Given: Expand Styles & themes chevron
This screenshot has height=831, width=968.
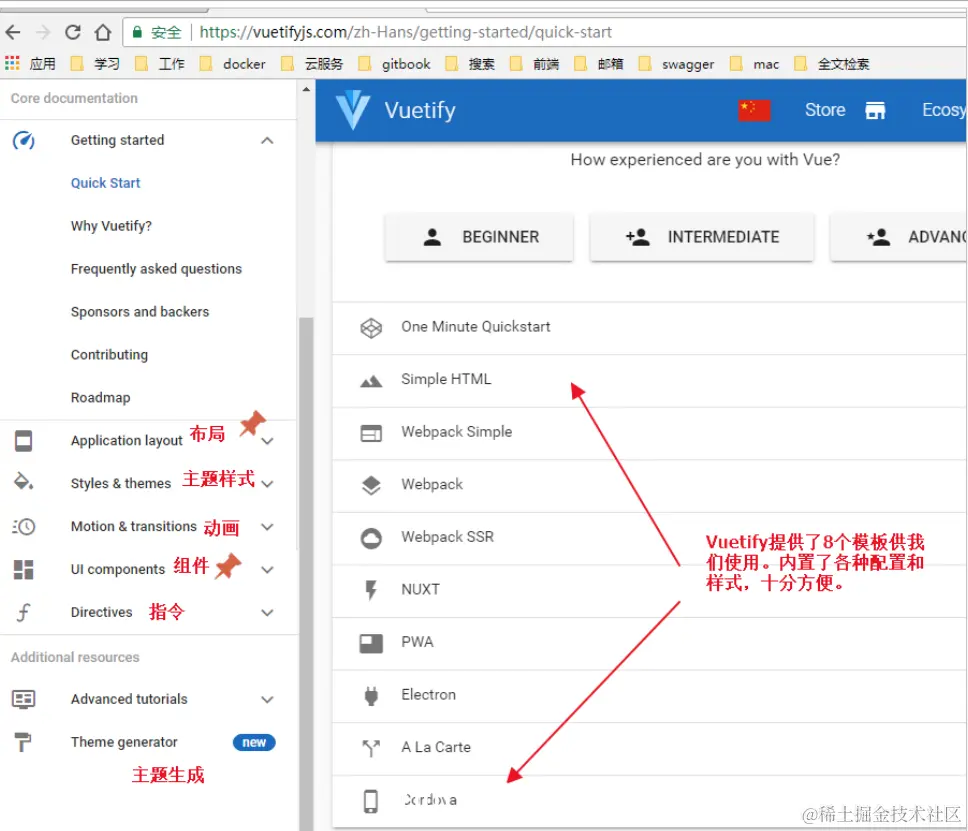Looking at the screenshot, I should click(x=267, y=483).
